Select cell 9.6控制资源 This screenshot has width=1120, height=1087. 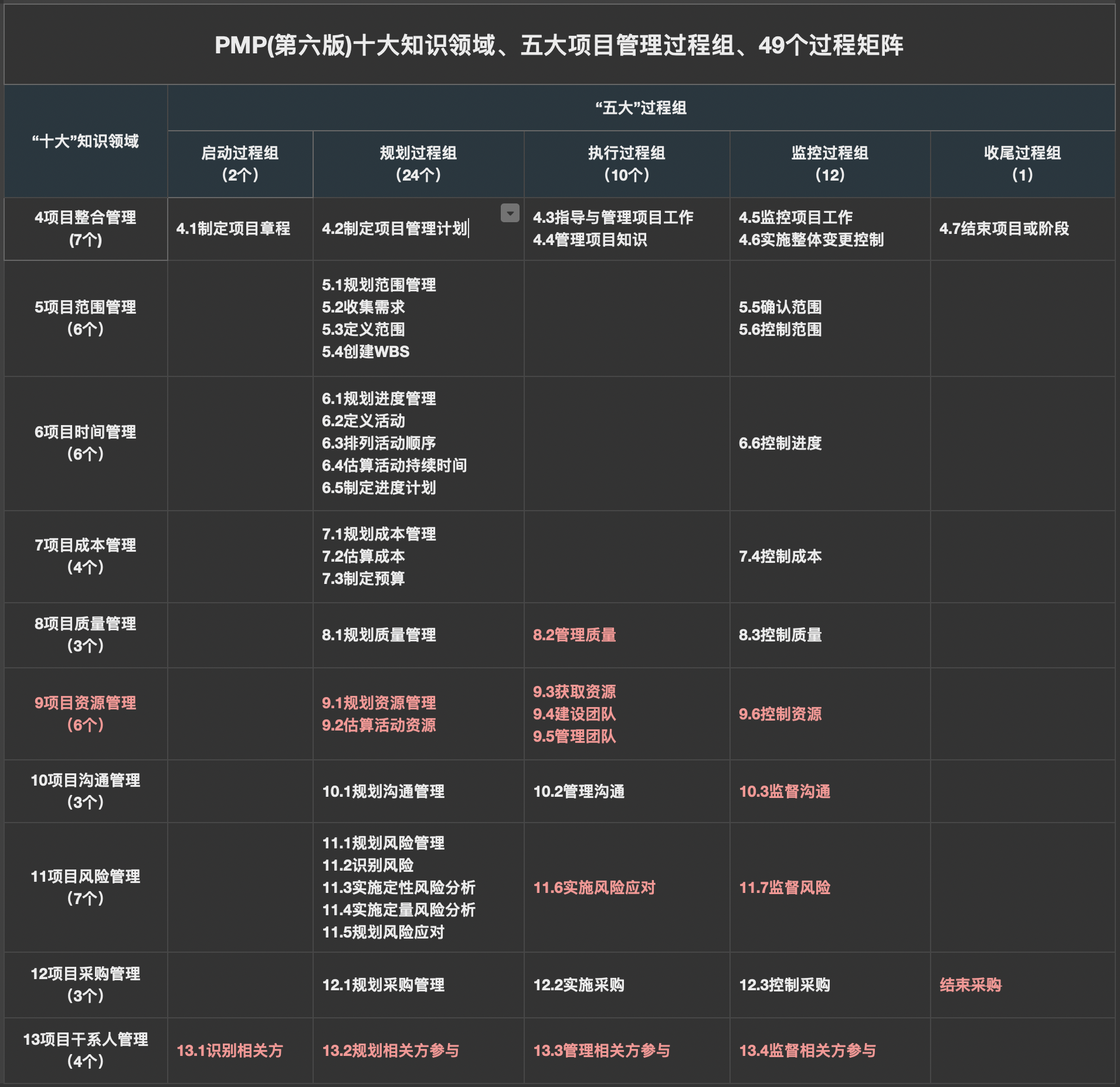(x=830, y=714)
